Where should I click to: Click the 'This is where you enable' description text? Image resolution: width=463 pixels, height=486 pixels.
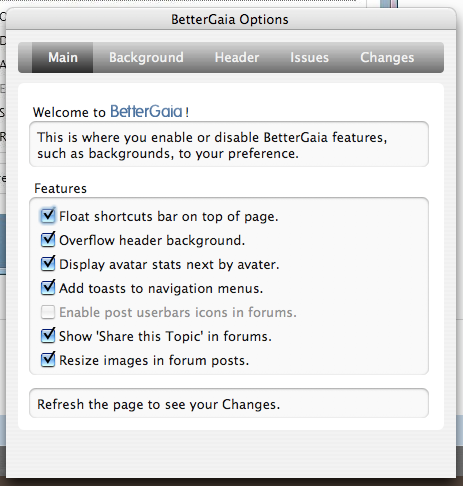tap(212, 145)
